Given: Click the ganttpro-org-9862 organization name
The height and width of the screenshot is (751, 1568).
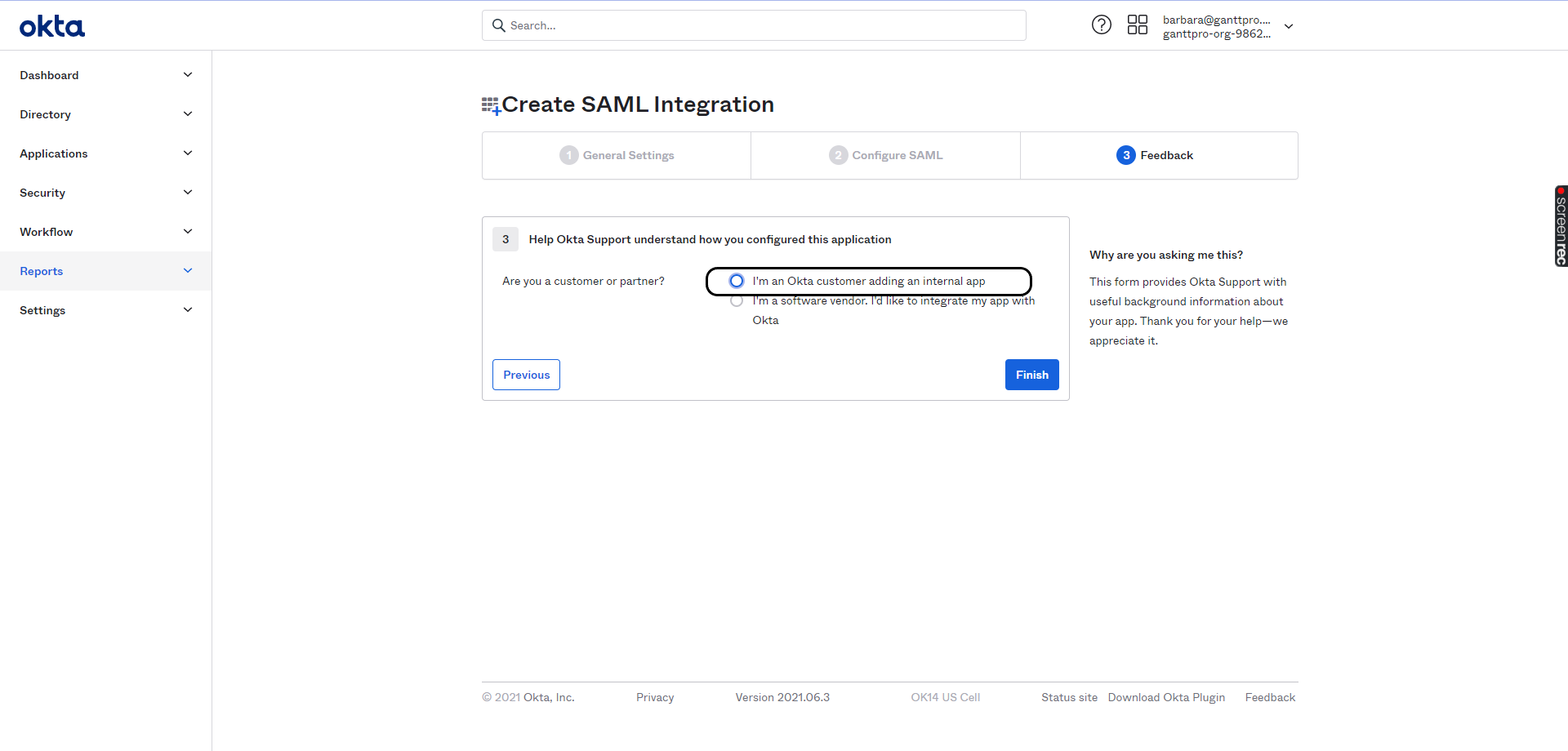Looking at the screenshot, I should pos(1216,33).
